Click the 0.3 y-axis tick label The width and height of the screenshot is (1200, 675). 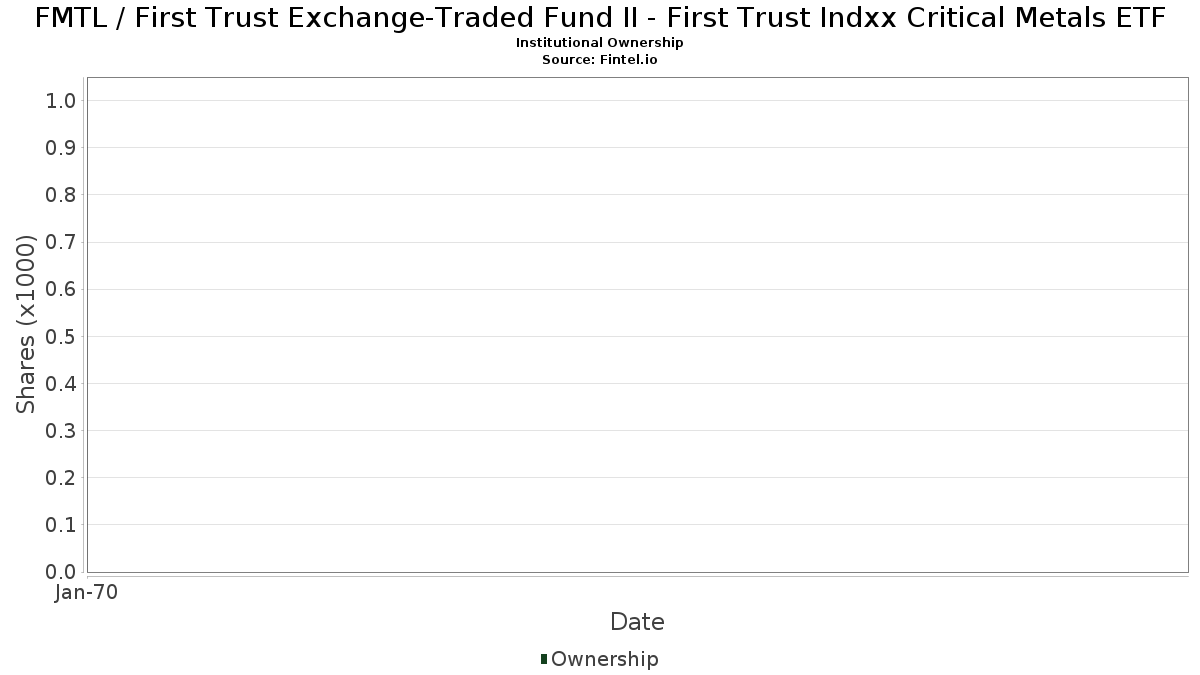tap(61, 430)
